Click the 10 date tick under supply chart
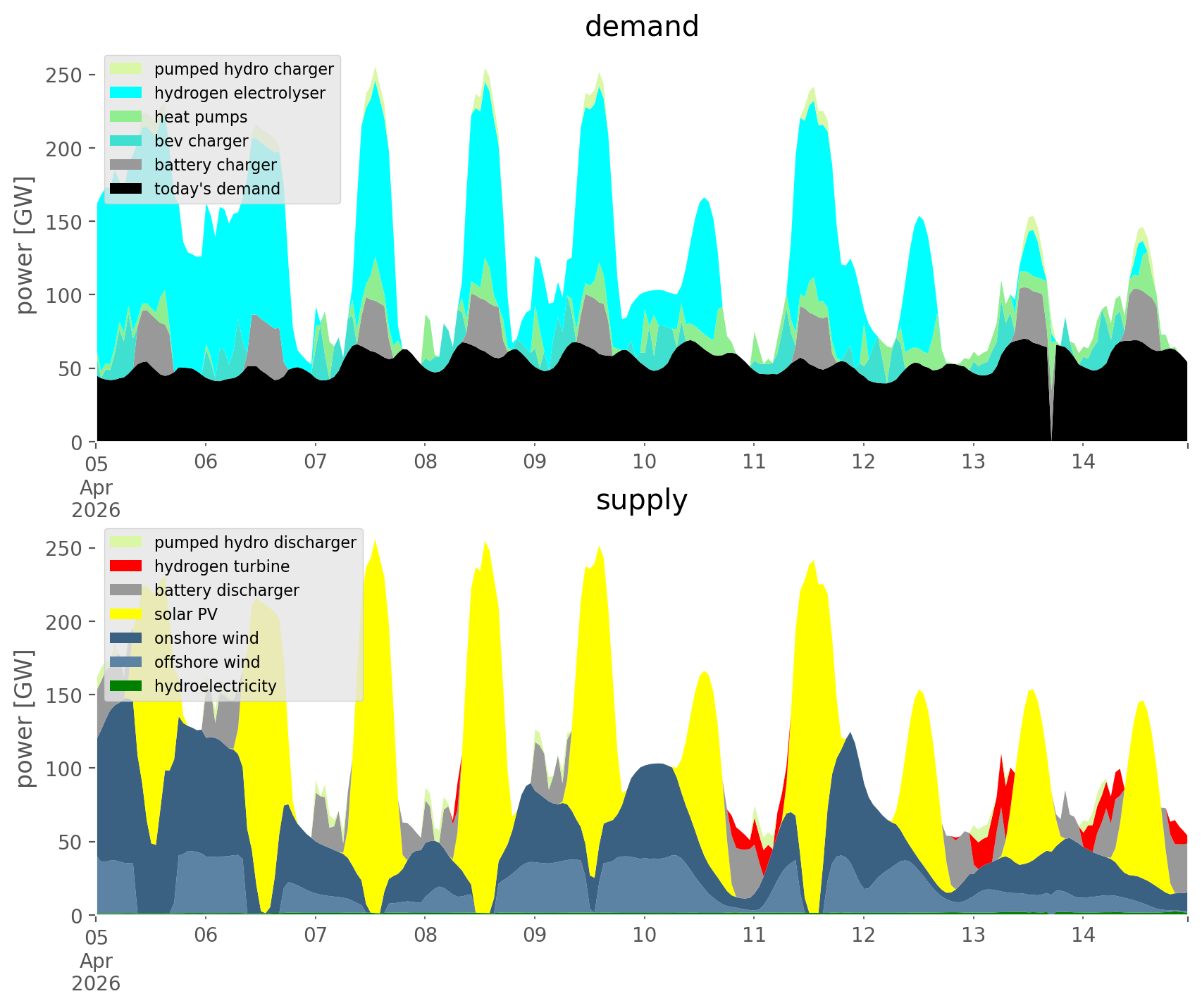 [644, 935]
